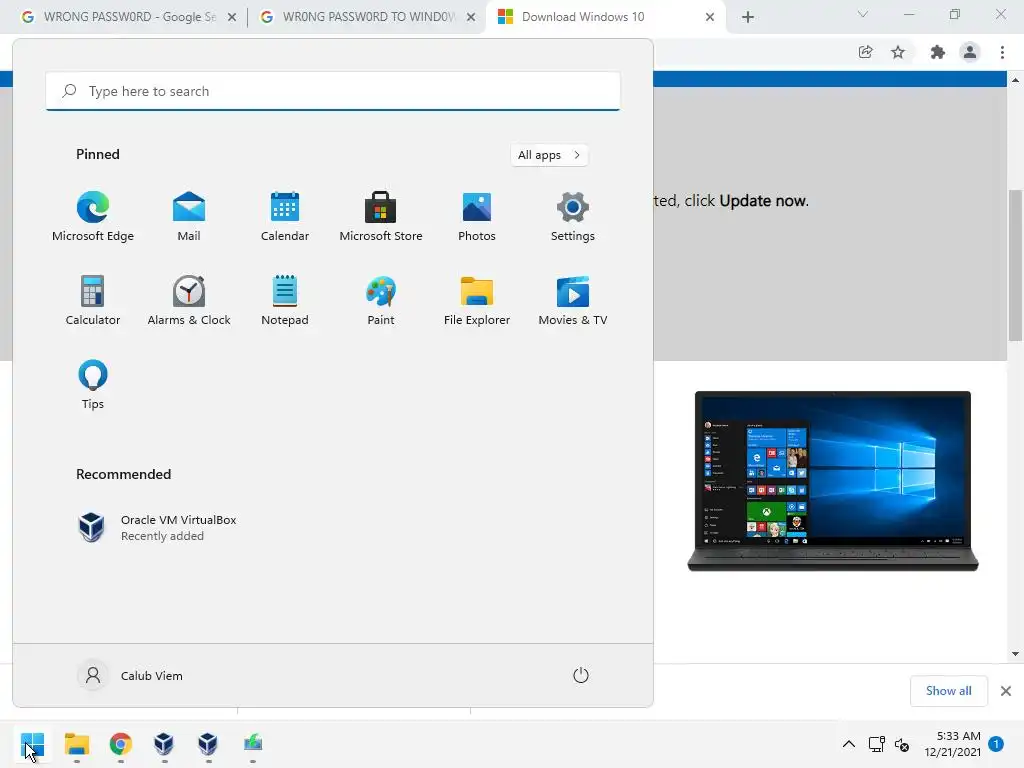
Task: Close the Chrome downloads bar
Action: [x=1006, y=691]
